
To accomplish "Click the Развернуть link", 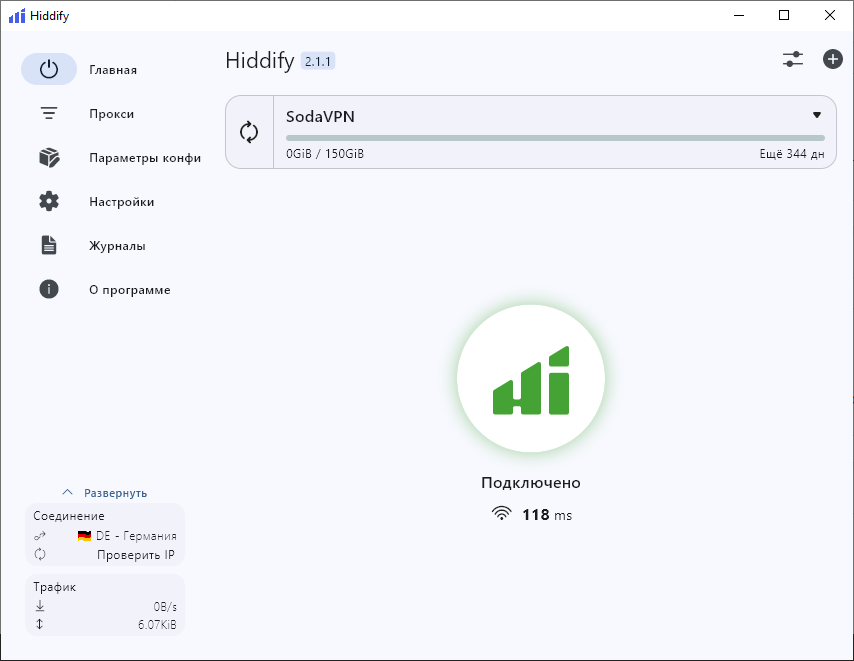I will [x=115, y=493].
